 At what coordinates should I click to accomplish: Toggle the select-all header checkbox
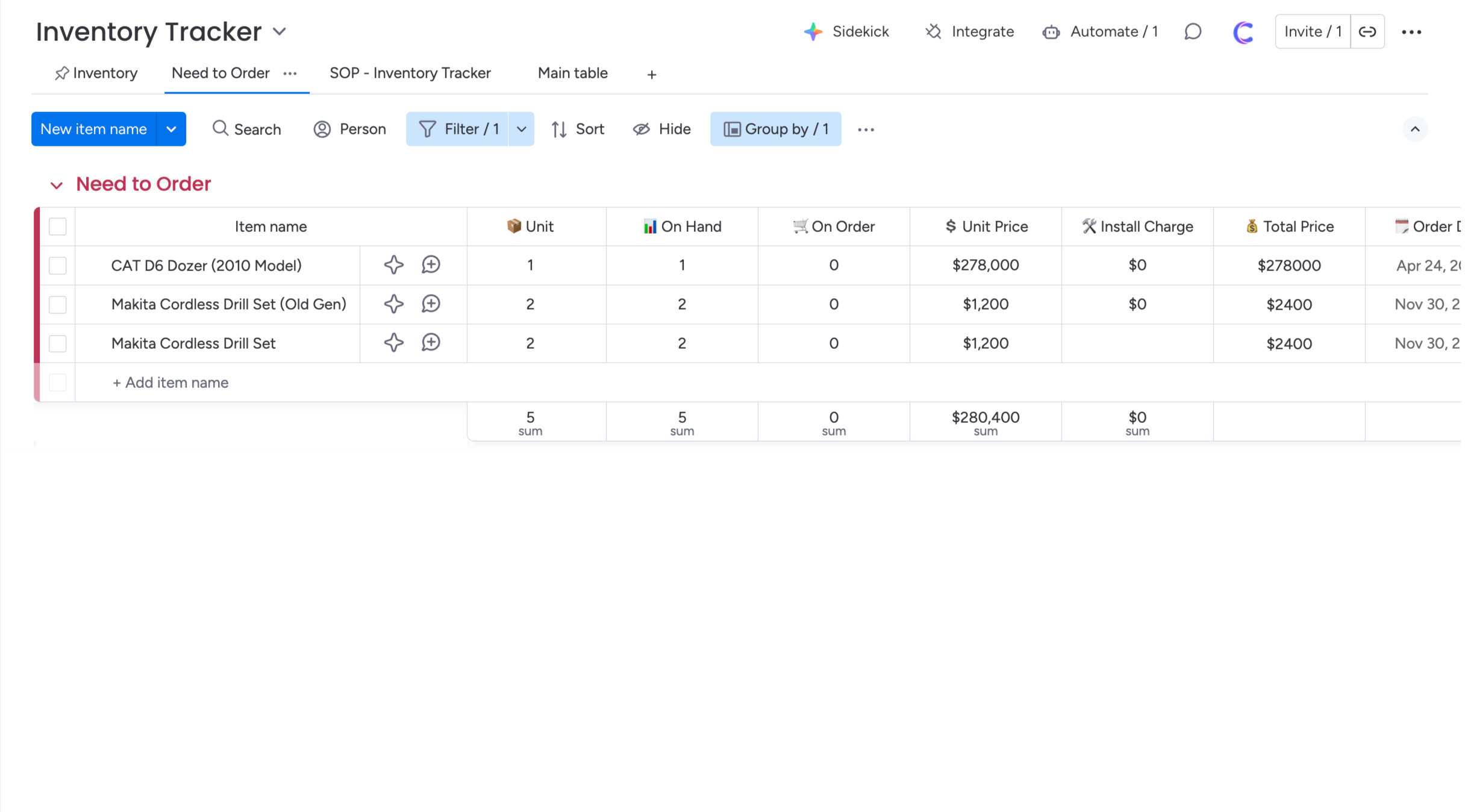58,226
